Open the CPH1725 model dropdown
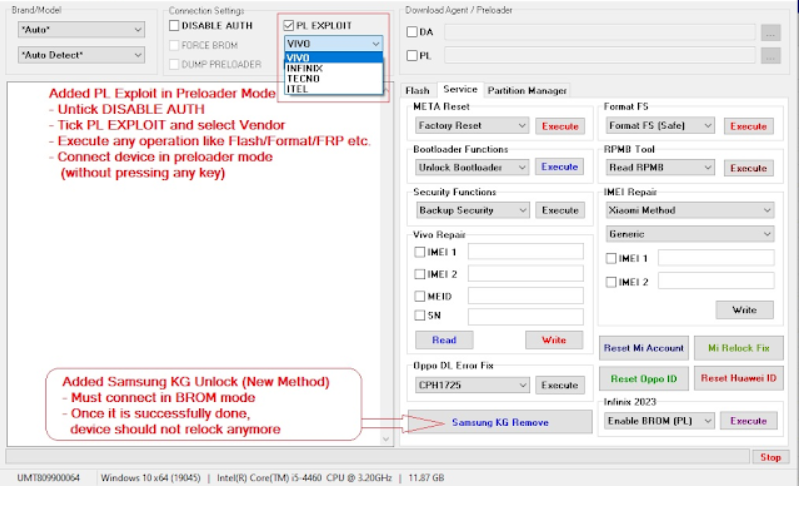The image size is (801, 506). click(x=472, y=385)
